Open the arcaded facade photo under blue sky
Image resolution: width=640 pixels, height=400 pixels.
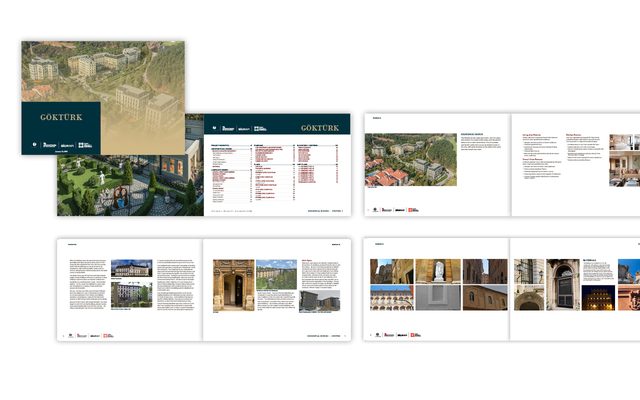pyautogui.click(x=391, y=298)
